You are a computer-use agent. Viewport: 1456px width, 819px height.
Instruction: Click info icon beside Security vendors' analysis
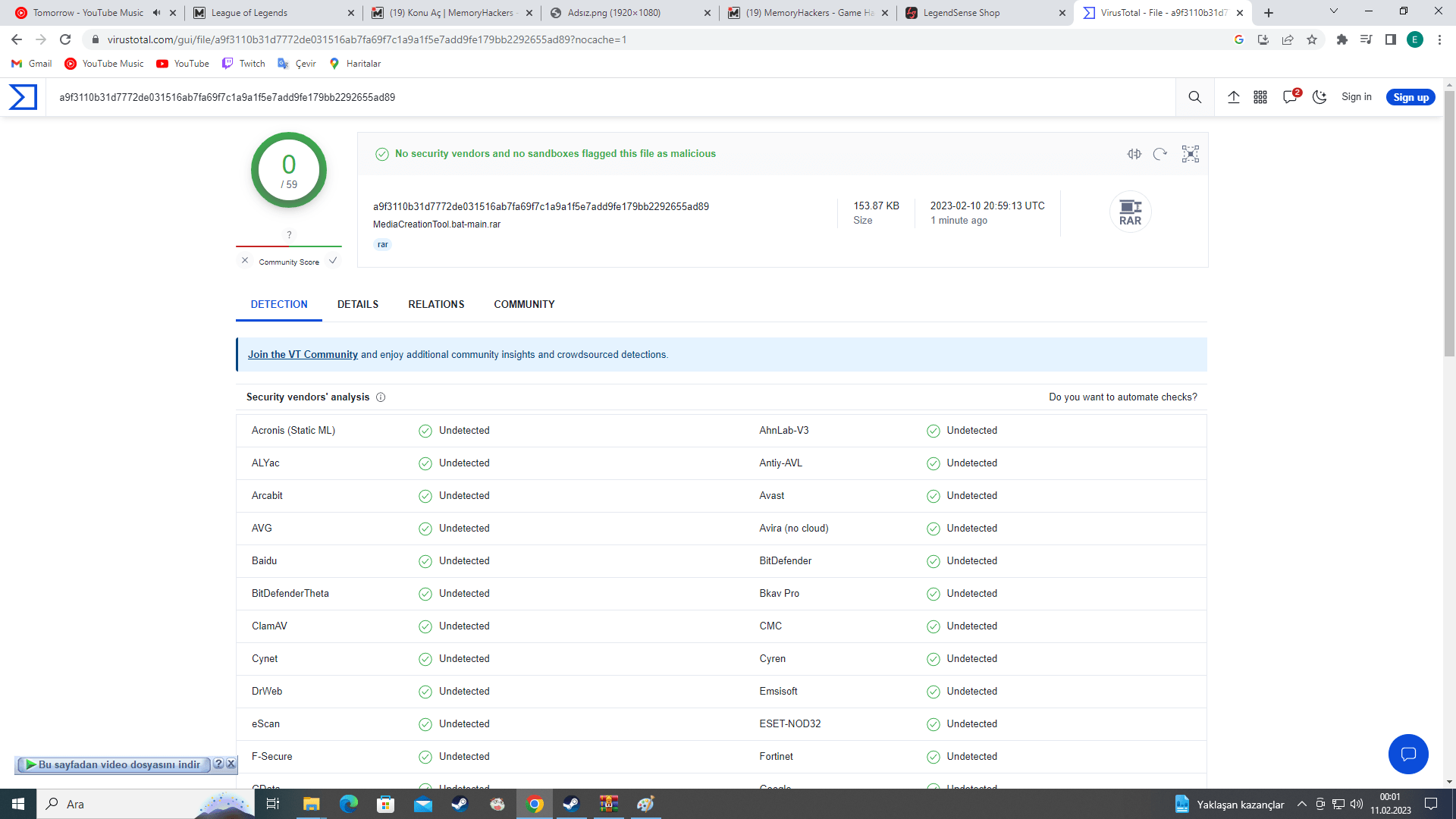coord(381,397)
